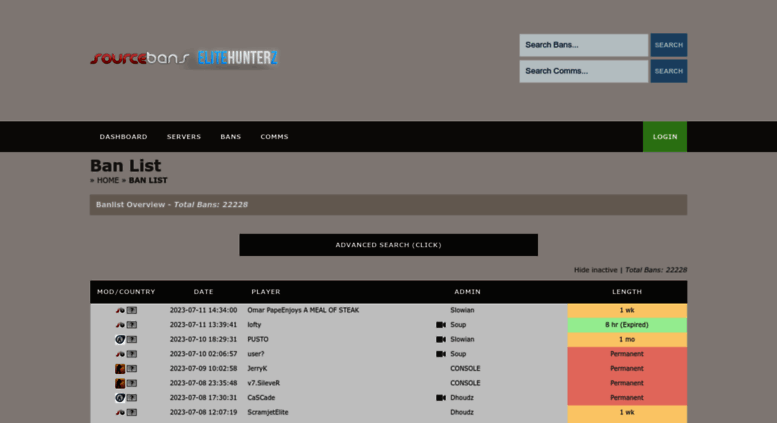Click player name CaSCade

coord(261,398)
